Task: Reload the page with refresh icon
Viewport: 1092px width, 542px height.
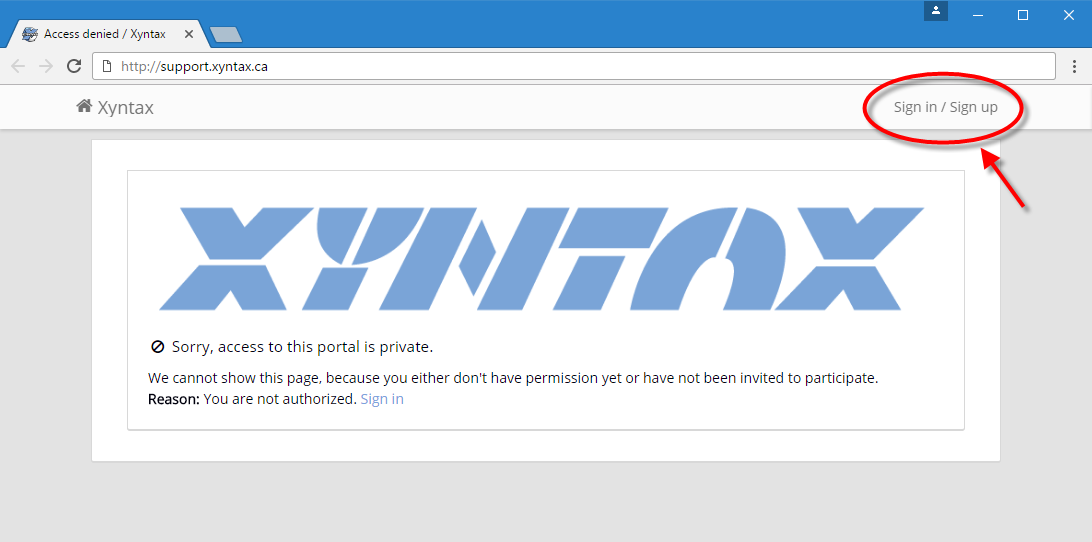Action: pos(74,66)
